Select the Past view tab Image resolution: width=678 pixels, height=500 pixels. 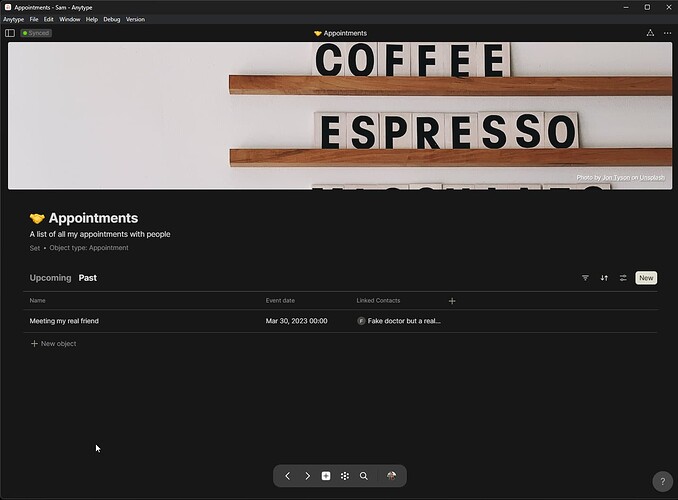[x=88, y=278]
